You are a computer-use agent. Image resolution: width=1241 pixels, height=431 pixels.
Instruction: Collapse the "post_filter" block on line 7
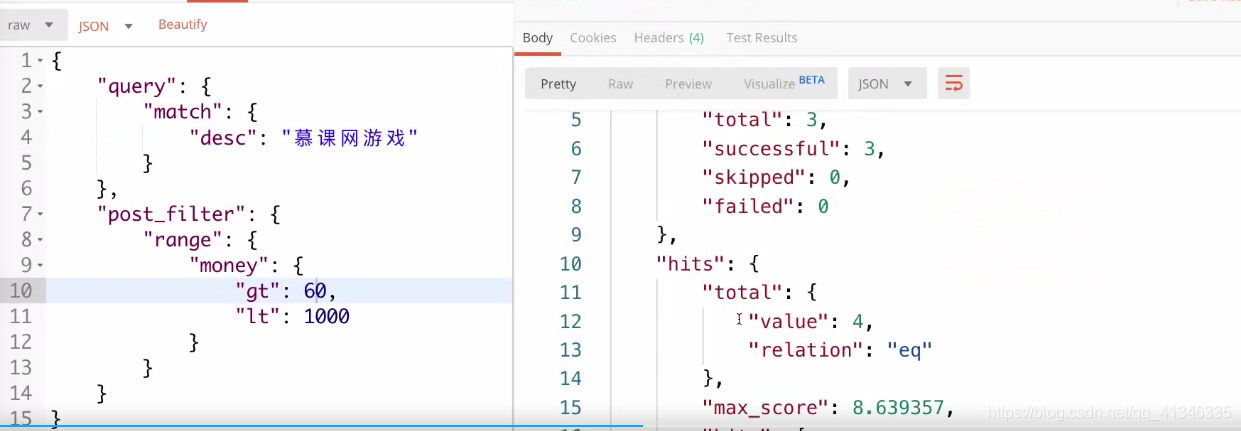point(40,214)
